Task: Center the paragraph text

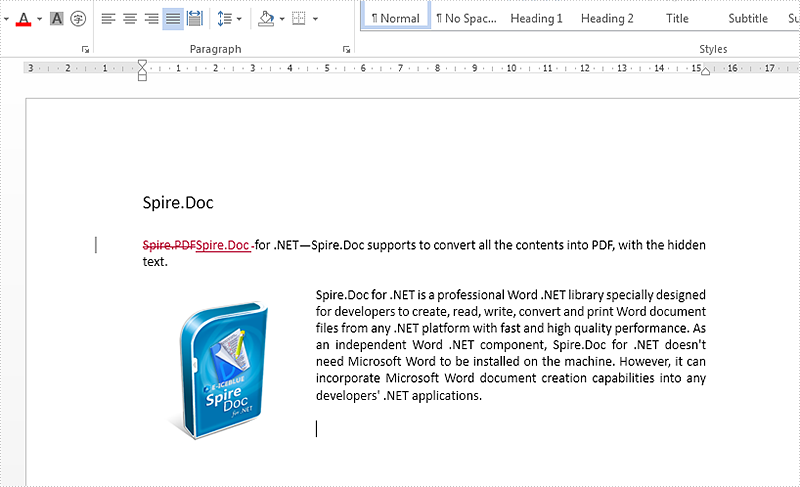Action: pyautogui.click(x=130, y=19)
